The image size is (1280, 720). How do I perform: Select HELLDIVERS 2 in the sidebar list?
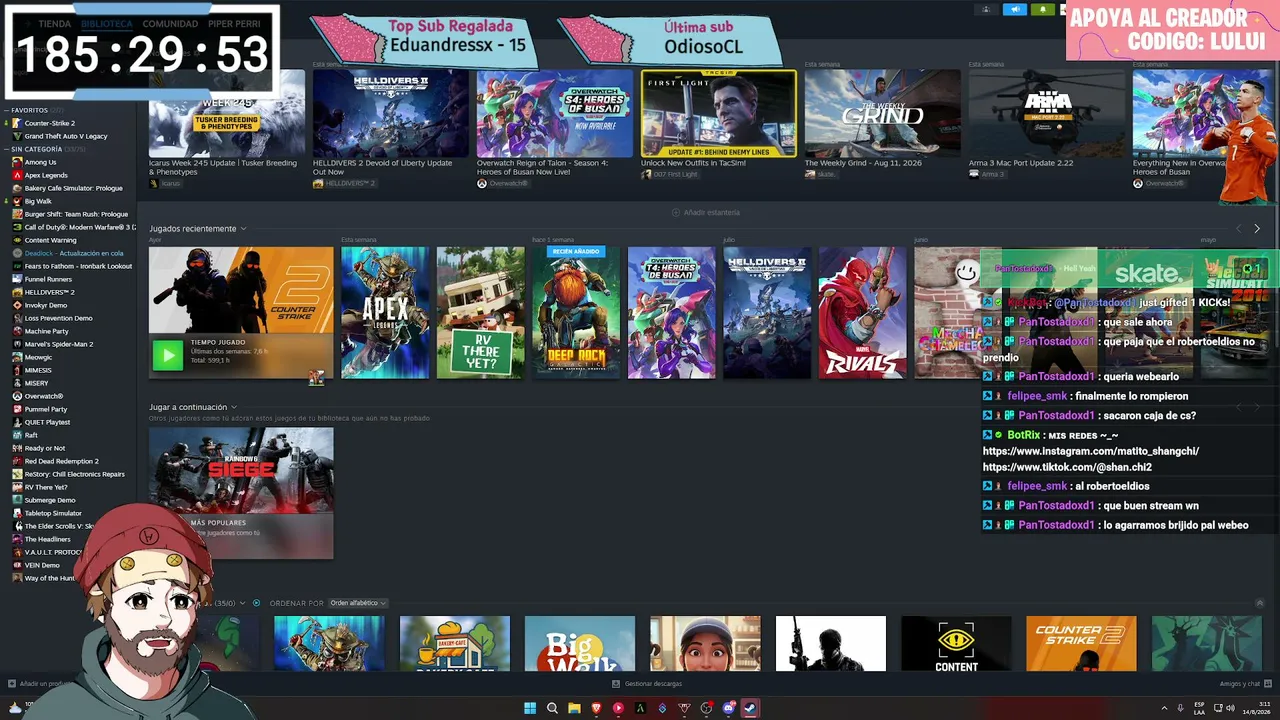tap(50, 292)
